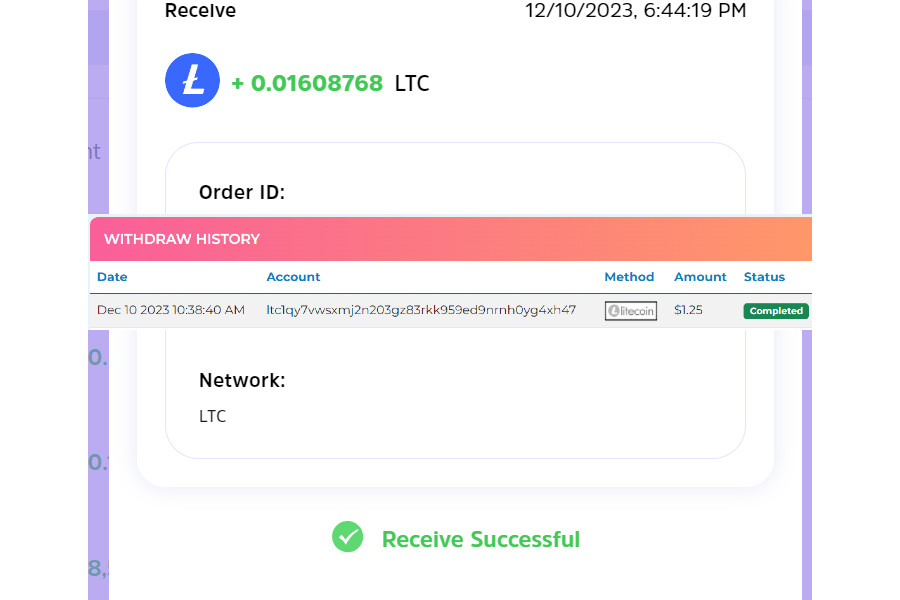Click the Order ID label
900x600 pixels.
[x=242, y=192]
